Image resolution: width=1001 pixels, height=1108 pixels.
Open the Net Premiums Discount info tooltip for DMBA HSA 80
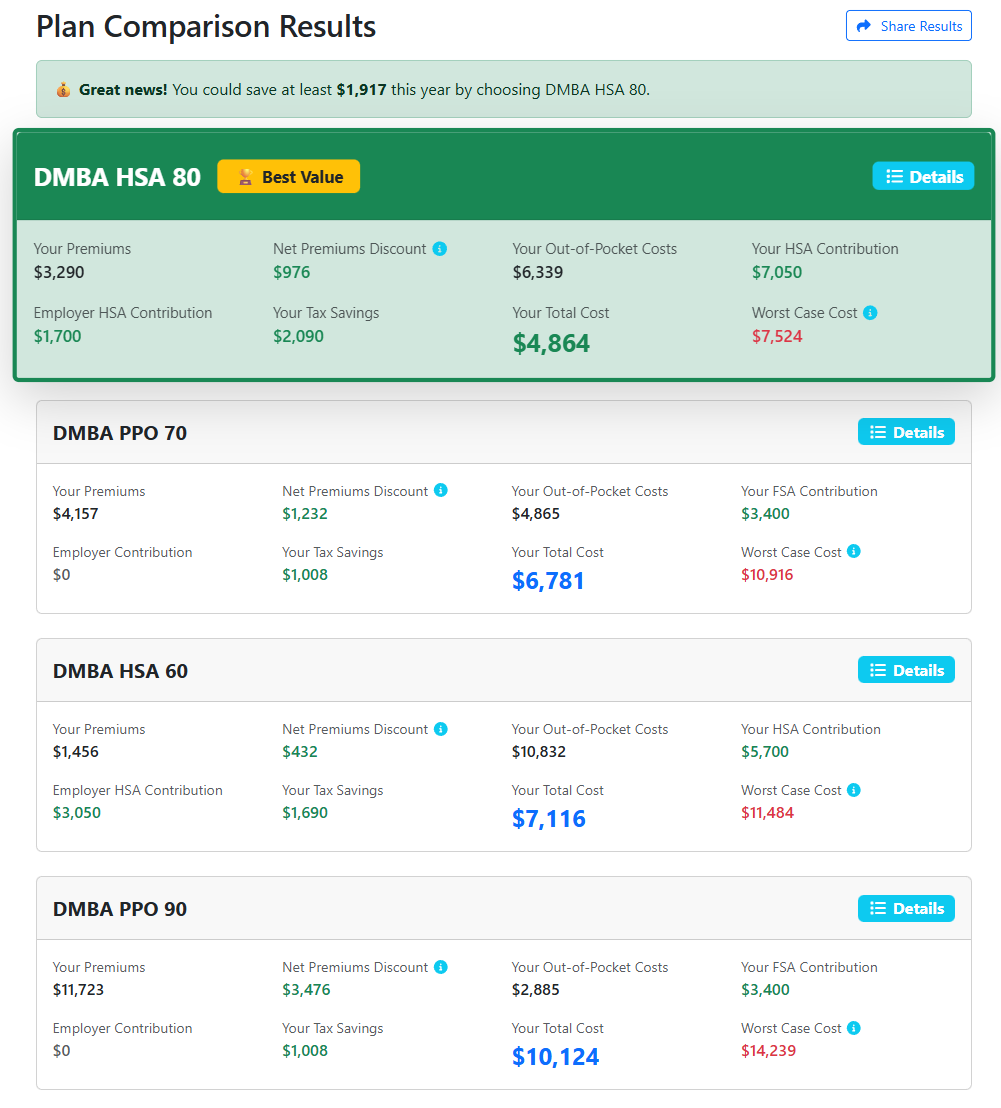pos(440,248)
